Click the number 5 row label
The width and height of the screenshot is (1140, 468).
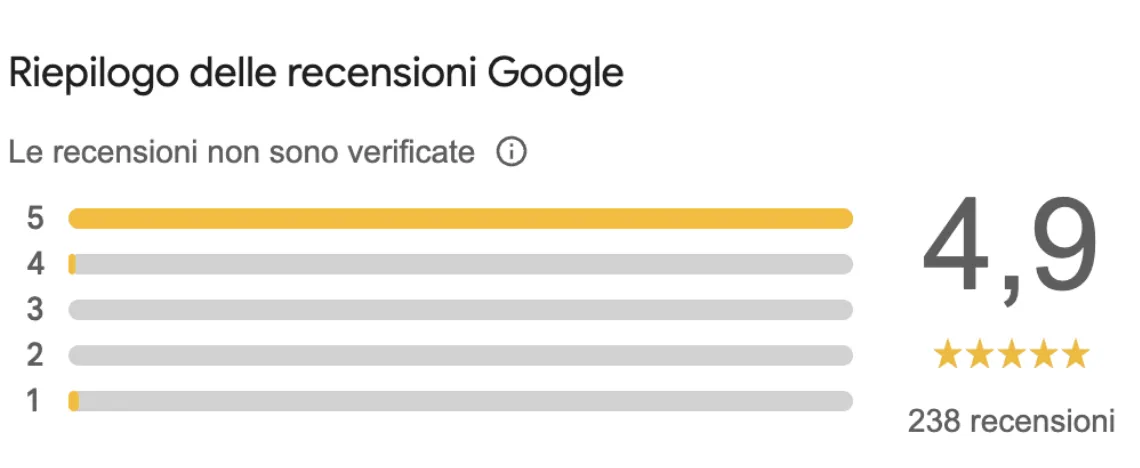(35, 219)
